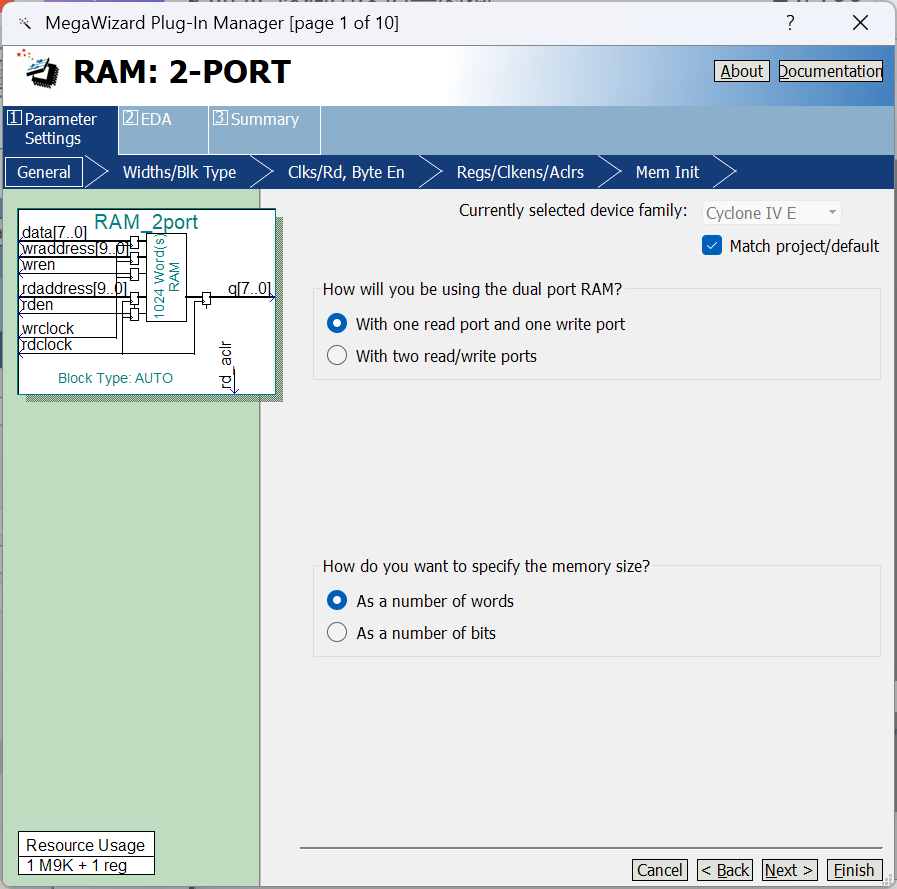This screenshot has width=897, height=889.
Task: Go to Clks/Rd, Byte En step
Action: point(346,172)
